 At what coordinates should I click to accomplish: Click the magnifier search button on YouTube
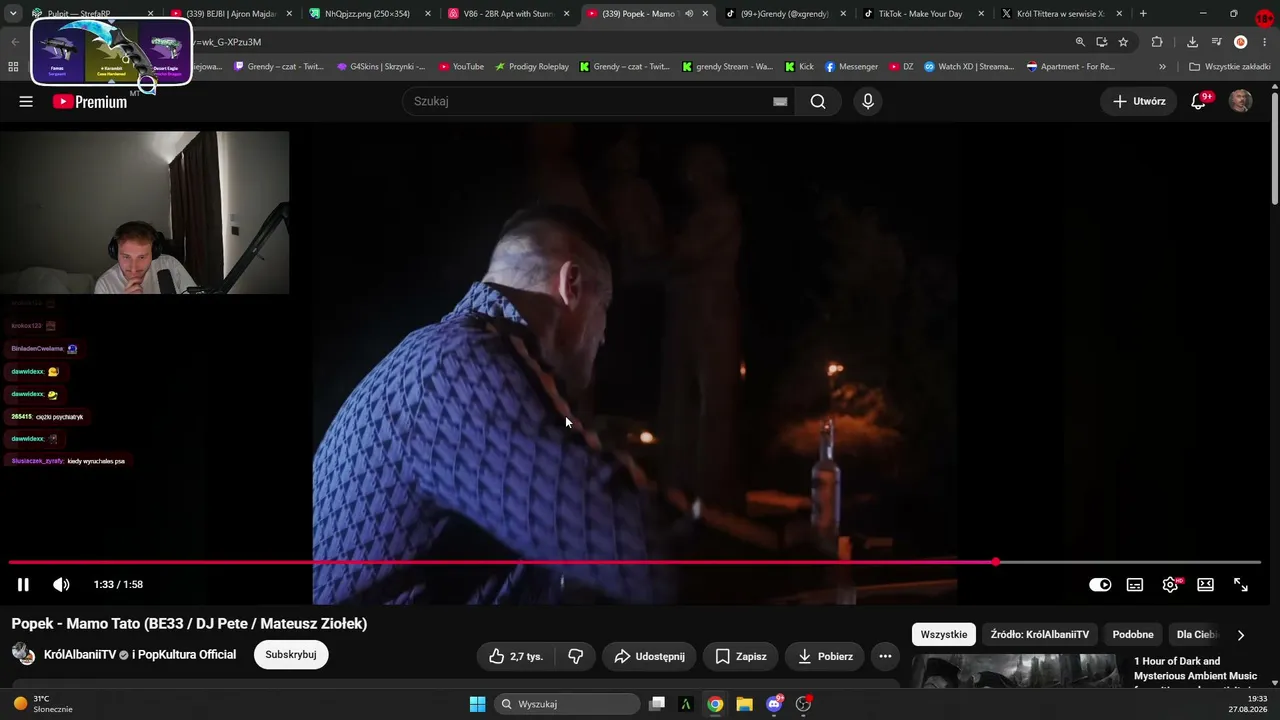tap(818, 101)
